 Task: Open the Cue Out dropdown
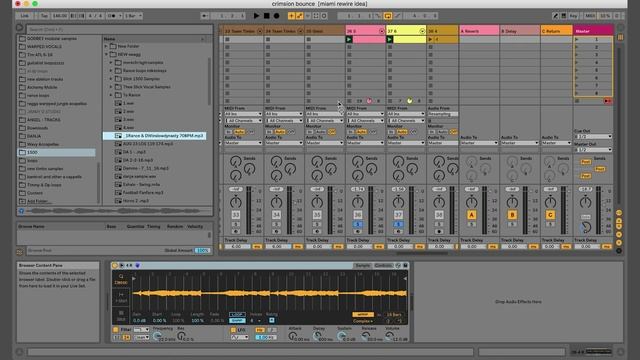point(593,136)
